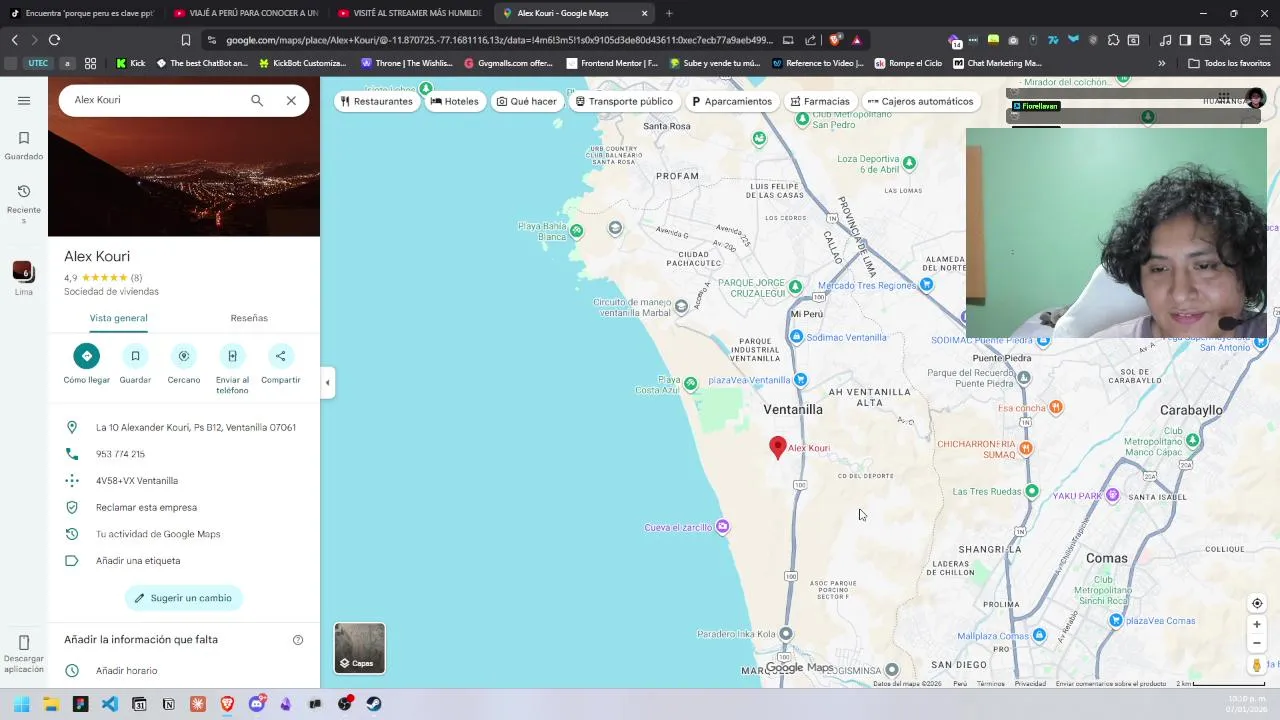Switch to the 'VIAJÉ A PERÚ' YouTube tab
The height and width of the screenshot is (720, 1280).
coord(246,13)
